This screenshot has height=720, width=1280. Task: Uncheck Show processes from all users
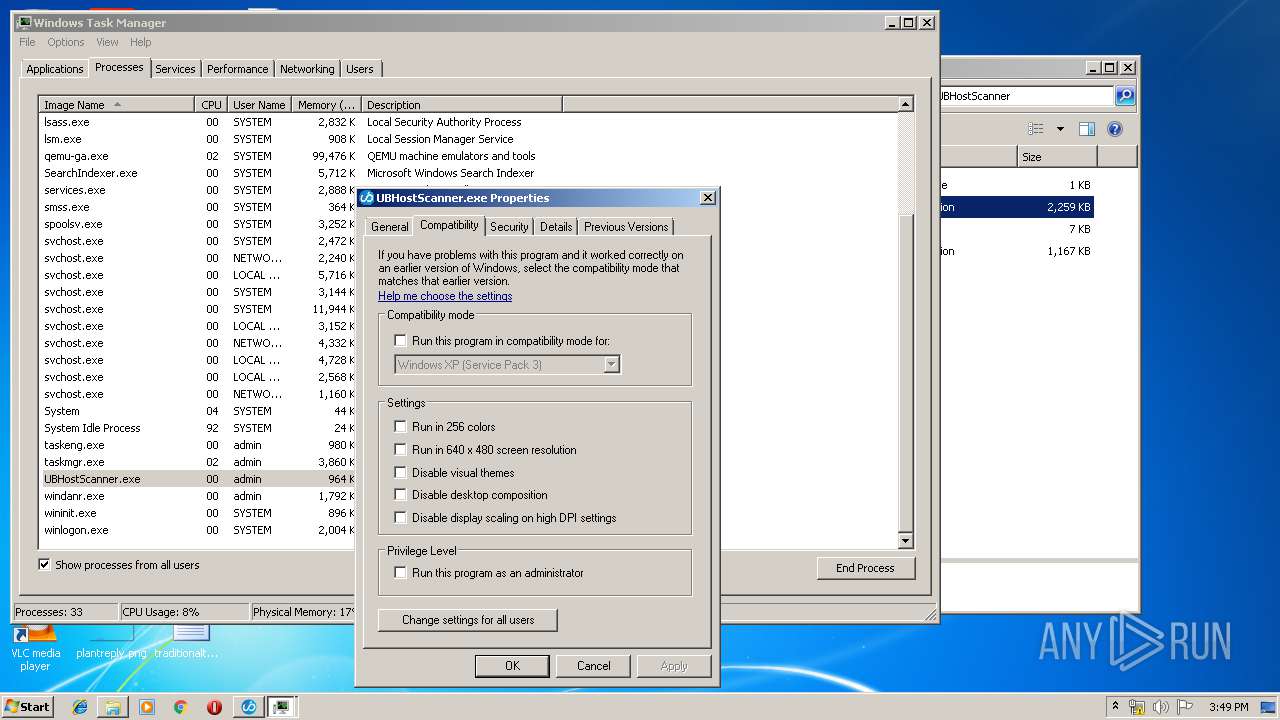click(44, 565)
